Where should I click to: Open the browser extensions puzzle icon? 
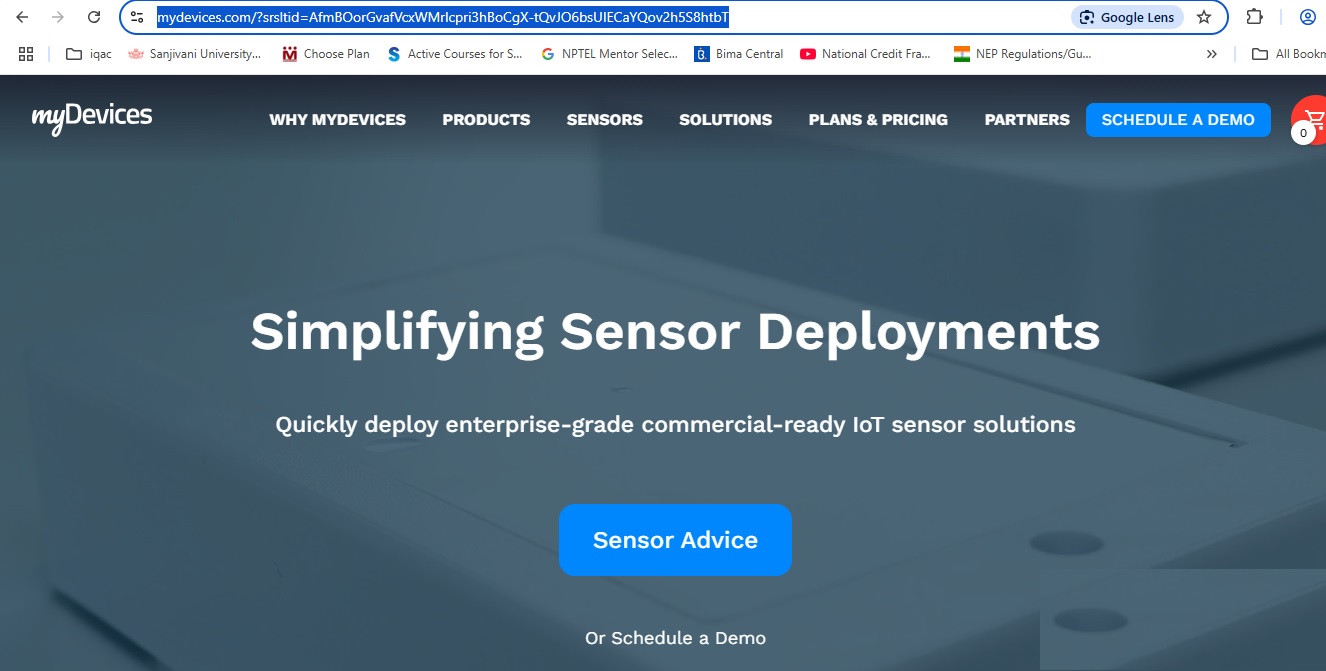(1255, 17)
